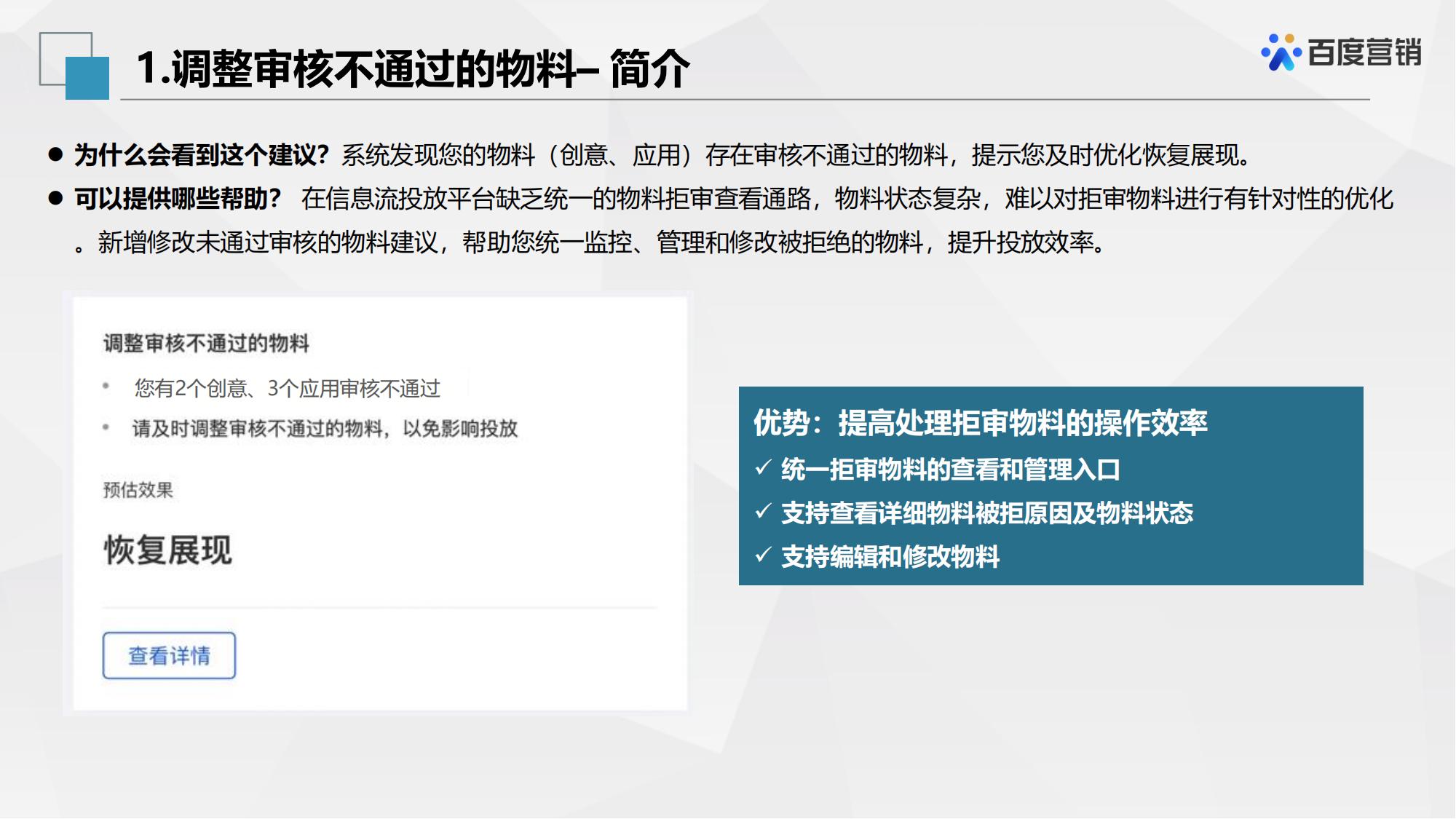
Task: Click the 预估效果 label
Action: pos(138,490)
